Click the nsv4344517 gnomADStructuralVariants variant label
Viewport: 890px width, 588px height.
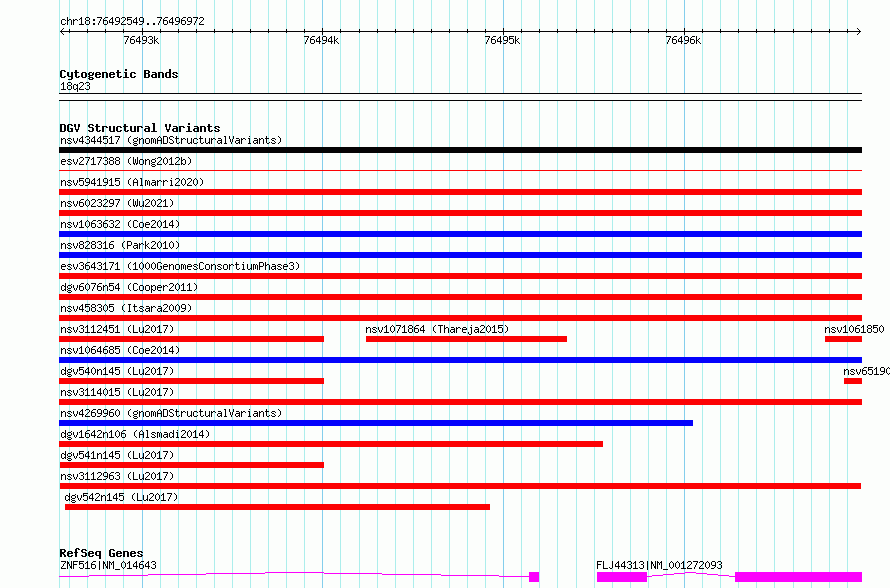tap(171, 140)
